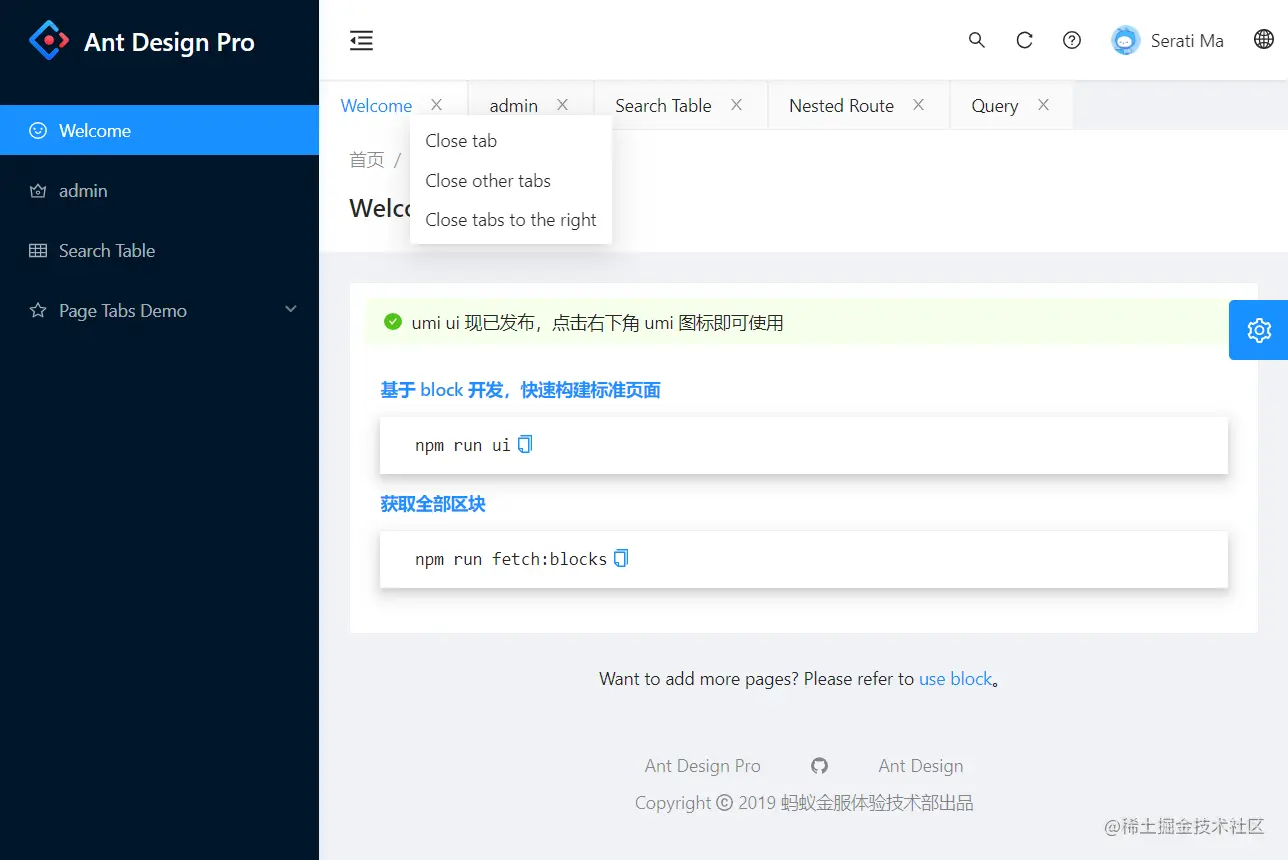Collapse the sidebar with the menu fold icon
Image resolution: width=1288 pixels, height=860 pixels.
tap(361, 40)
